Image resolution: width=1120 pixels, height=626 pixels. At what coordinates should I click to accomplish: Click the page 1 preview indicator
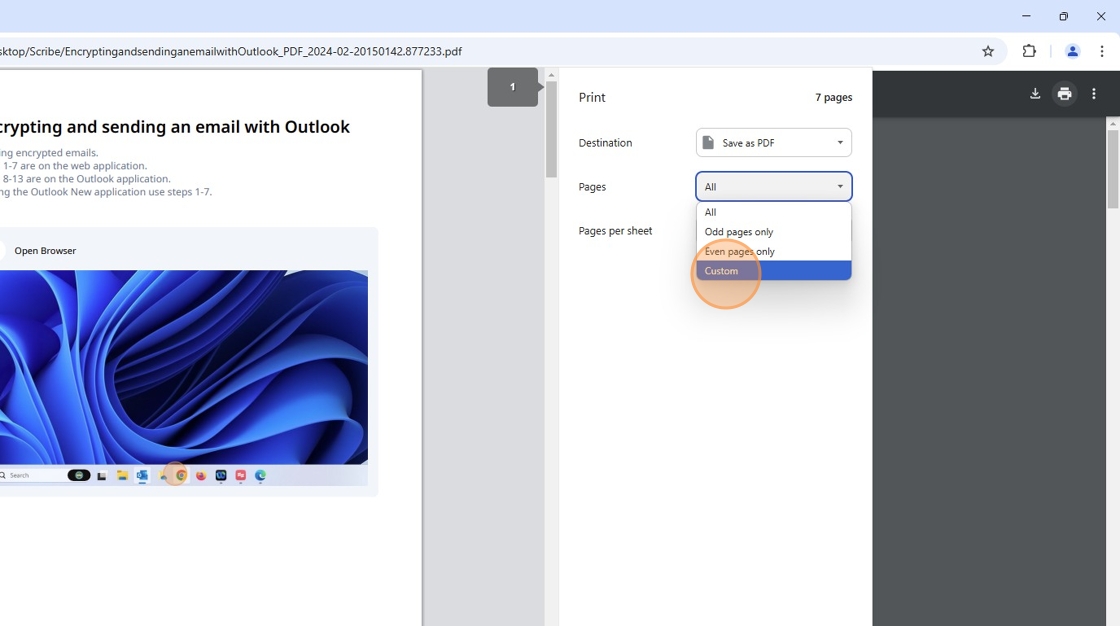point(512,87)
